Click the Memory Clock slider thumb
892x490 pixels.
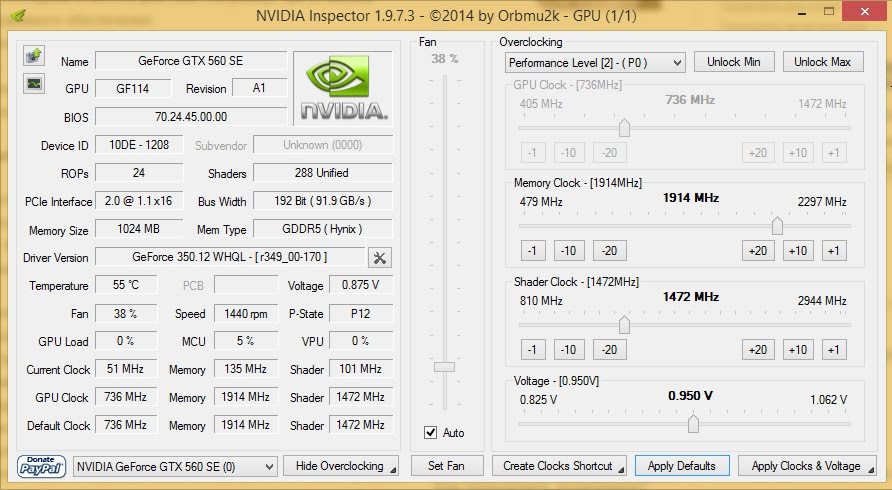coord(777,225)
